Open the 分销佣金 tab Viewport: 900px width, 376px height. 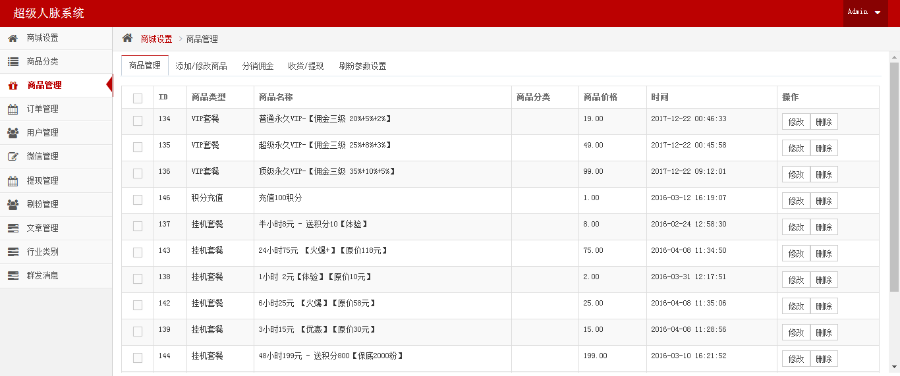coord(257,66)
